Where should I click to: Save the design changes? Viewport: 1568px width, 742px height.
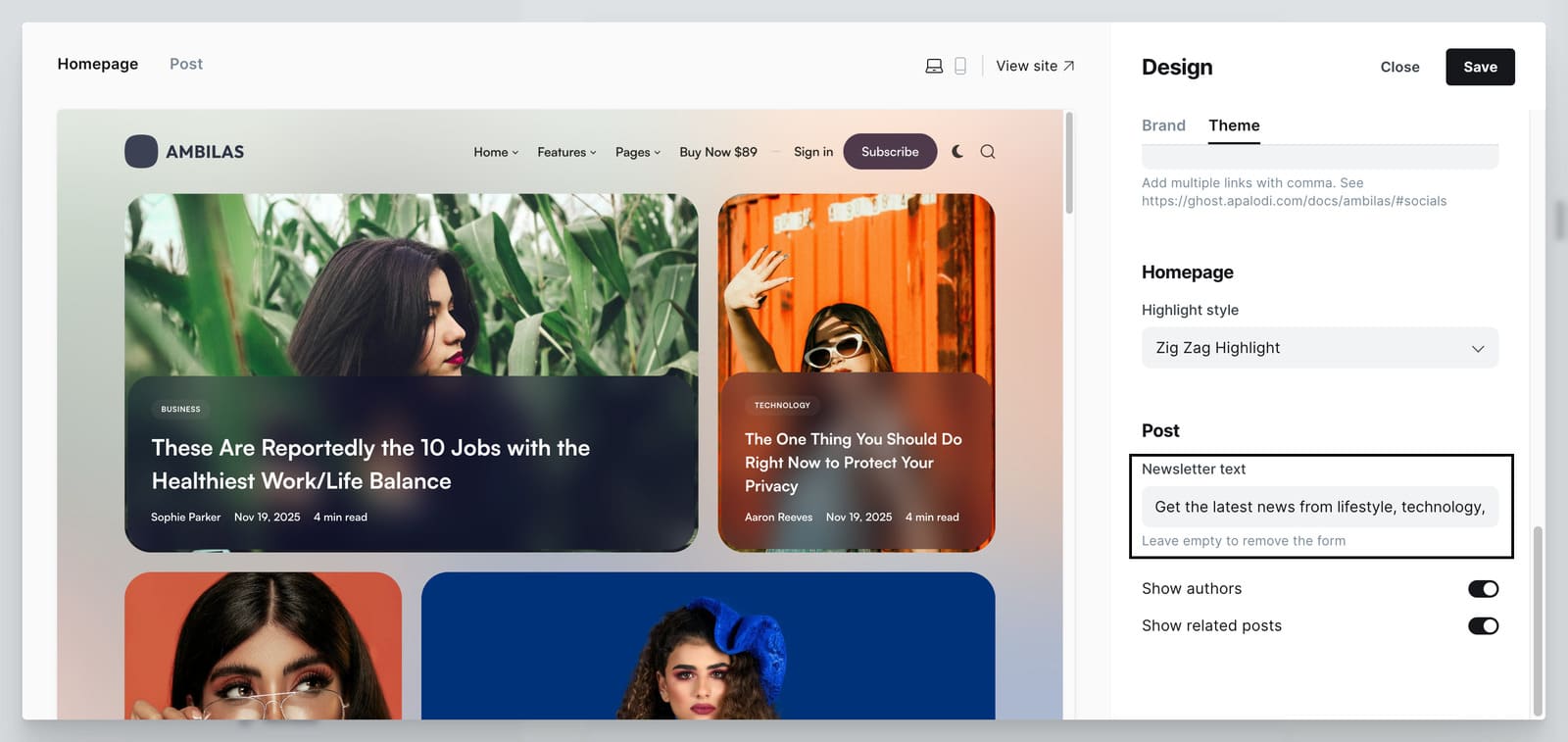1479,67
